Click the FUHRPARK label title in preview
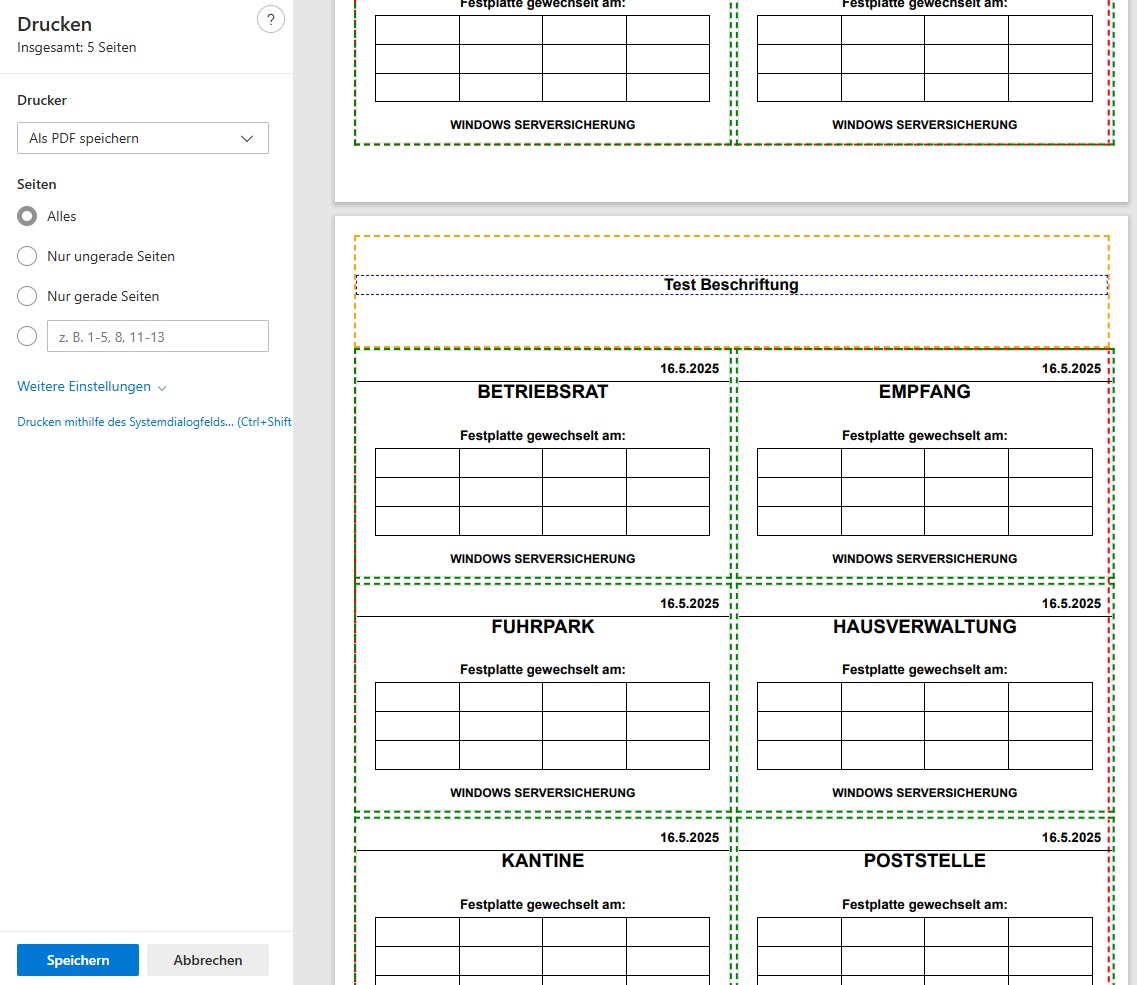Viewport: 1137px width, 985px height. click(x=543, y=627)
